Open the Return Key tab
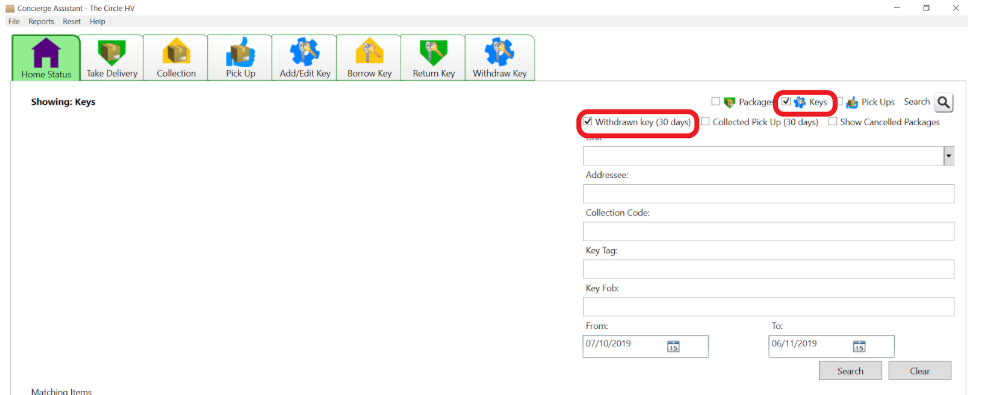The height and width of the screenshot is (395, 995). [x=433, y=58]
